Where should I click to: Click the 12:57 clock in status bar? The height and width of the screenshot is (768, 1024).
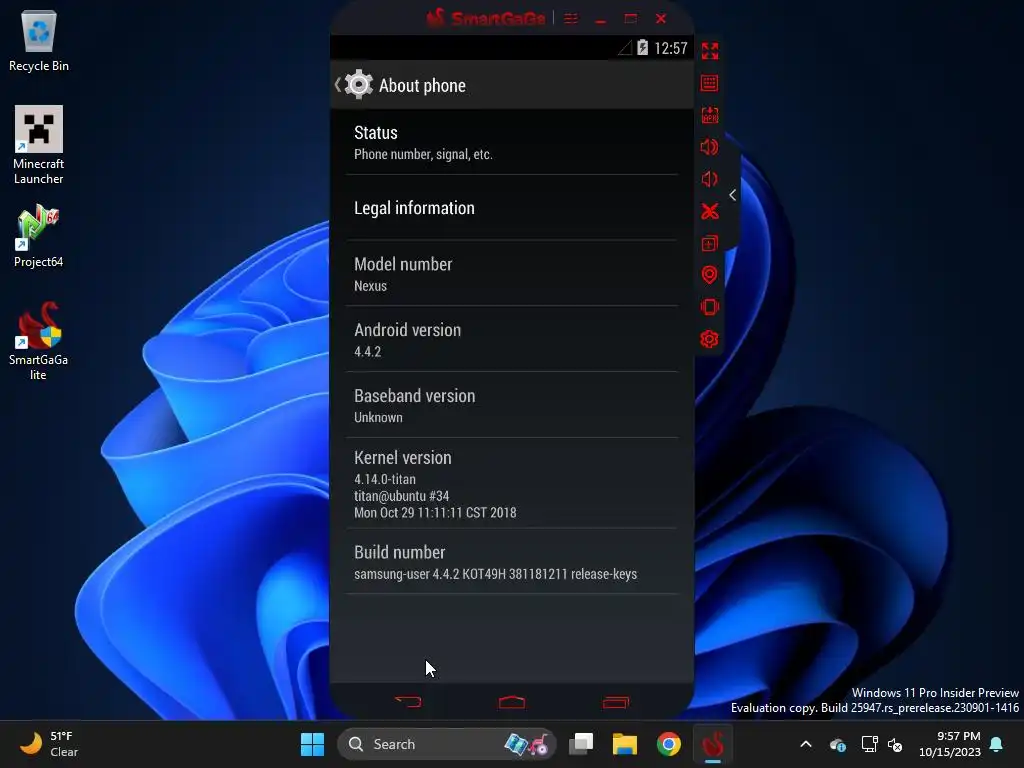(671, 48)
